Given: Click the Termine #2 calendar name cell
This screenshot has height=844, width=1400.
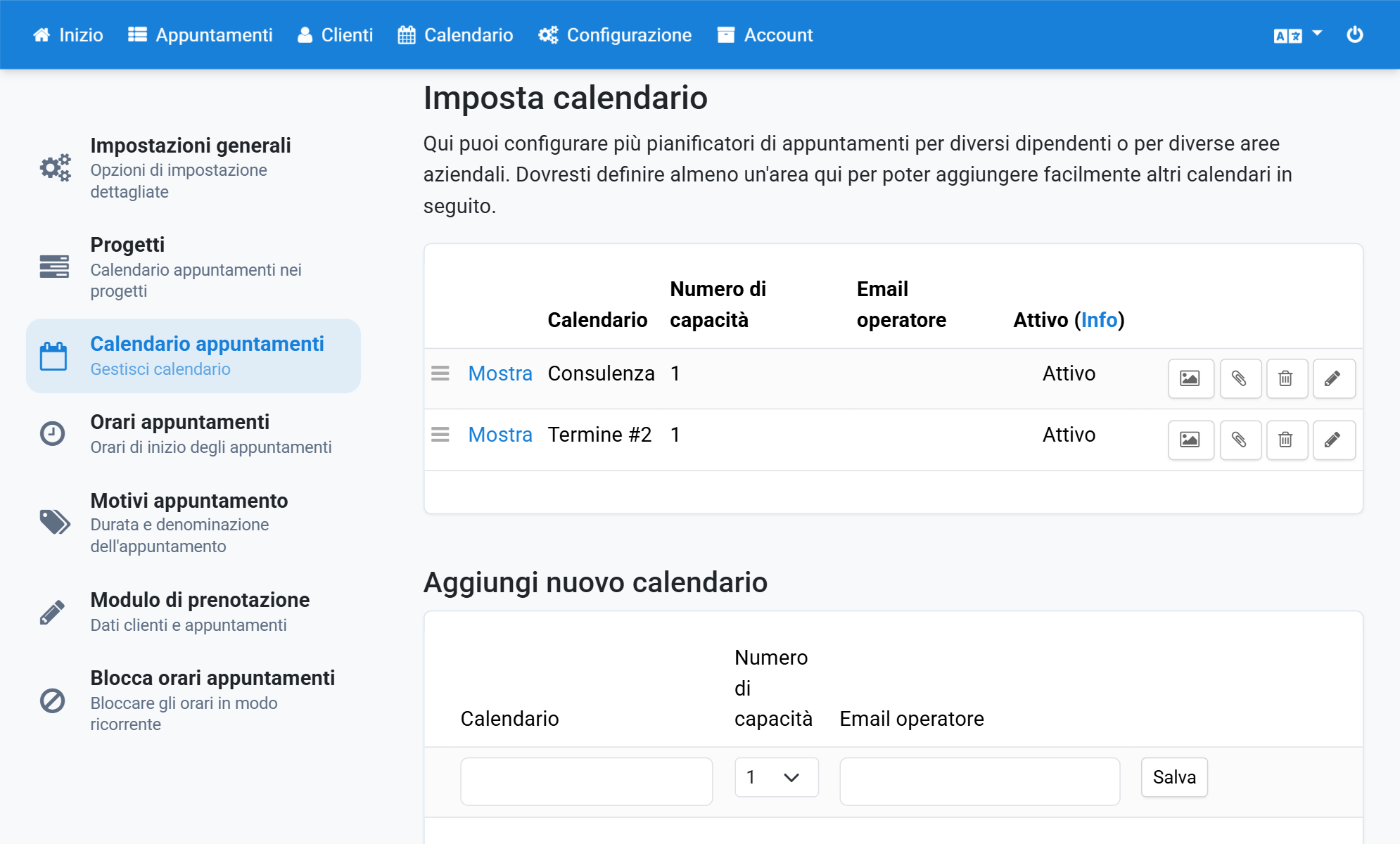Looking at the screenshot, I should click(600, 435).
